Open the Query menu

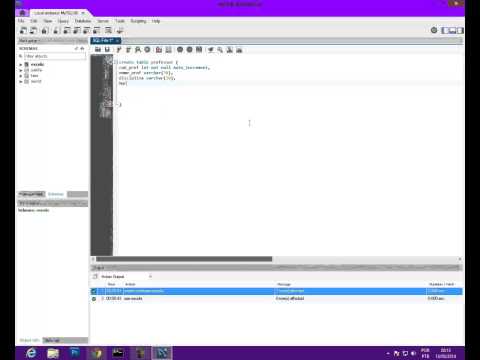click(63, 21)
